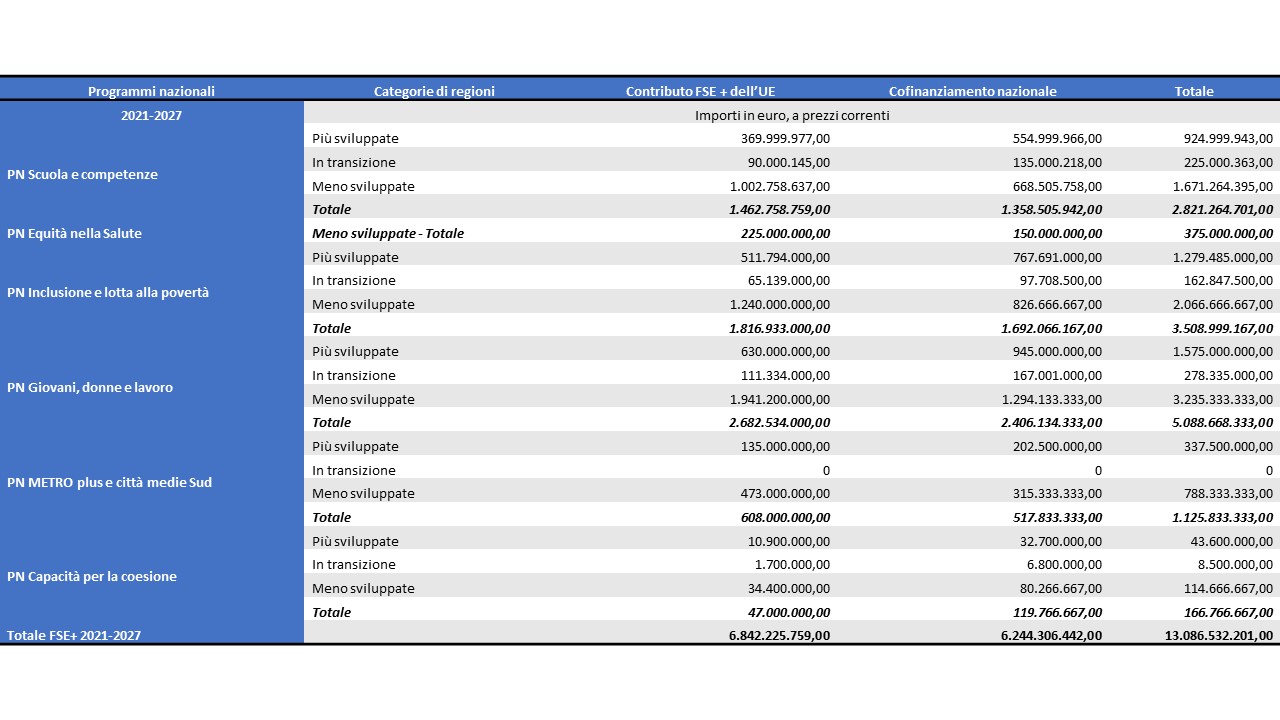Click the '2021-2027' cell below the header
The image size is (1280, 720).
pyautogui.click(x=151, y=115)
